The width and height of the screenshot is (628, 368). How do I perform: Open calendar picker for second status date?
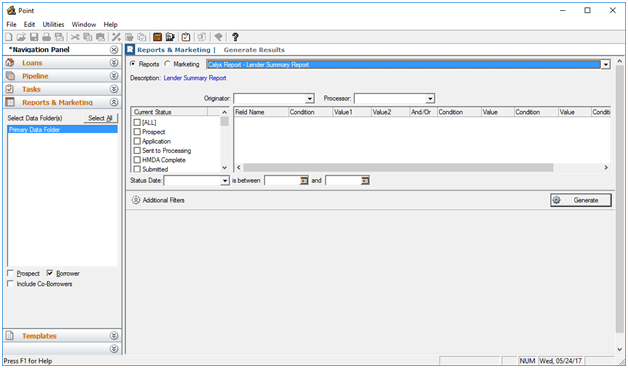(365, 181)
